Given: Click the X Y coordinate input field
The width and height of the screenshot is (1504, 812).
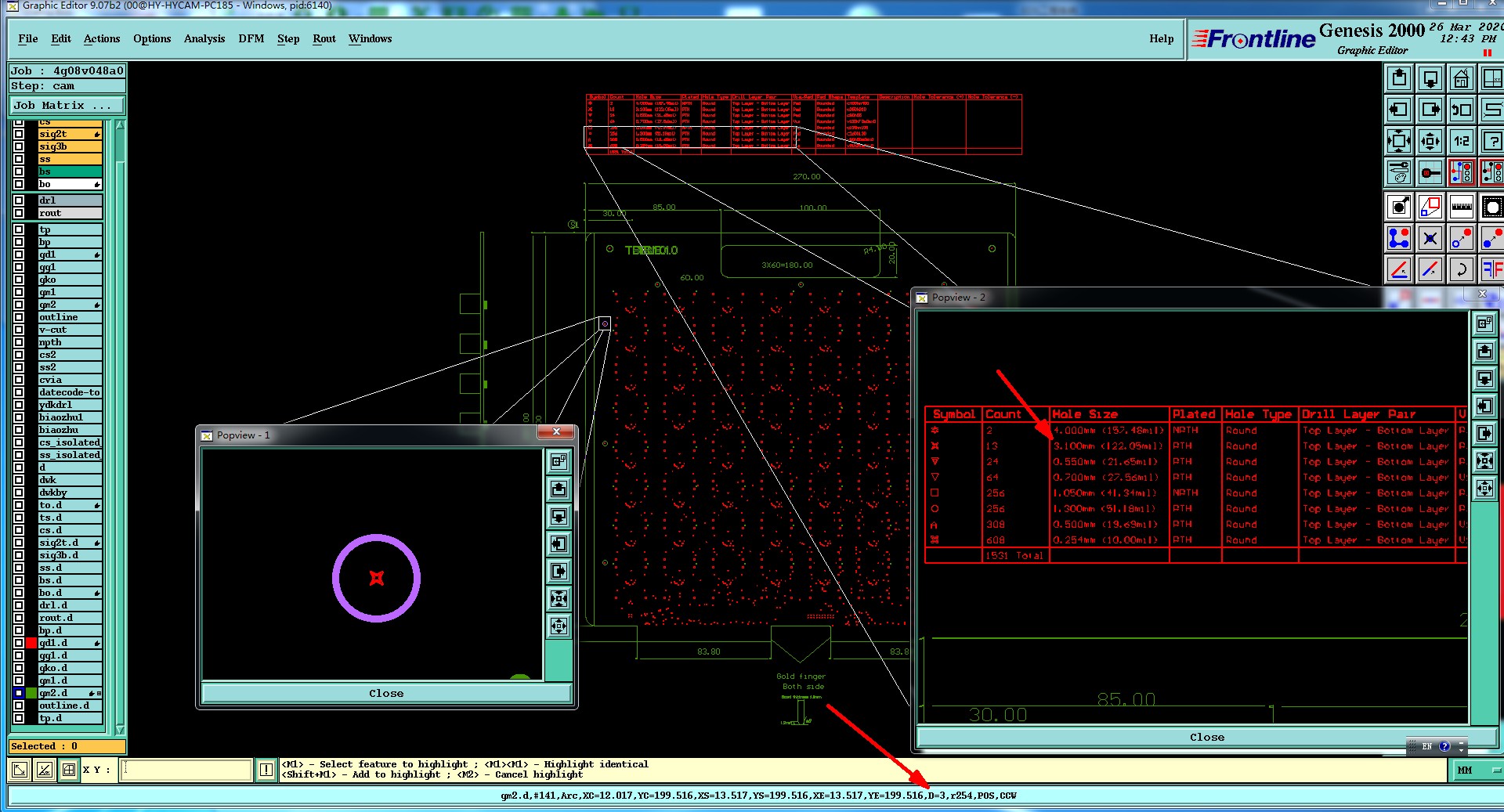Looking at the screenshot, I should tap(187, 770).
